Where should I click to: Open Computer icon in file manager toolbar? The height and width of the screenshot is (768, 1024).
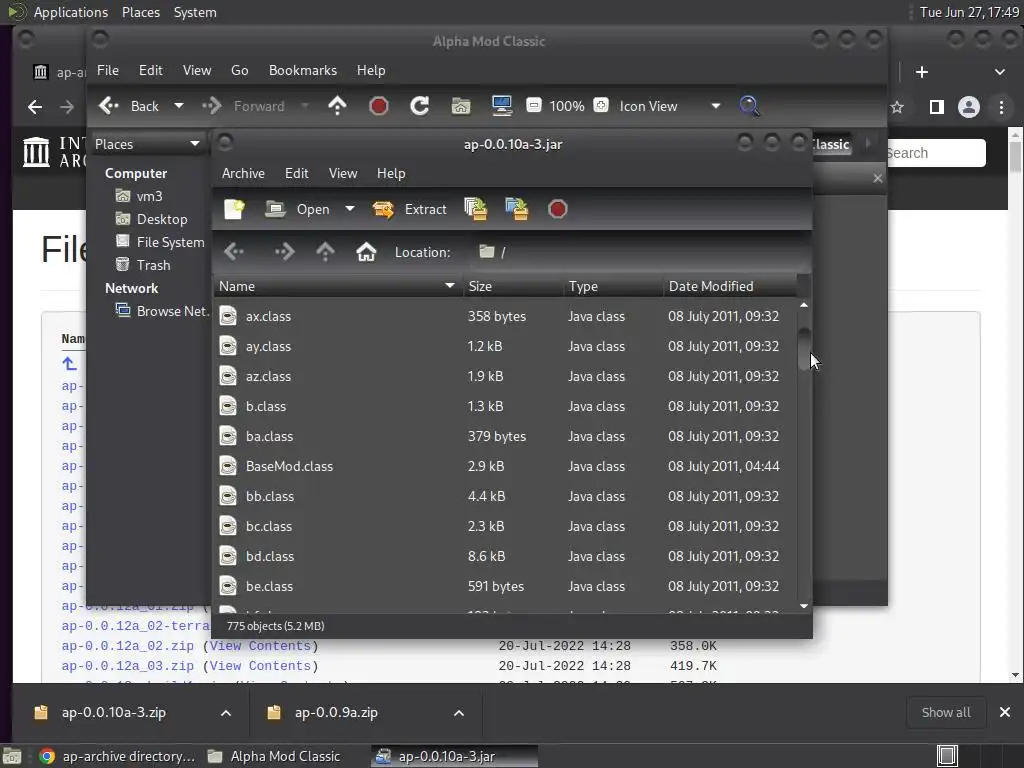click(x=502, y=106)
